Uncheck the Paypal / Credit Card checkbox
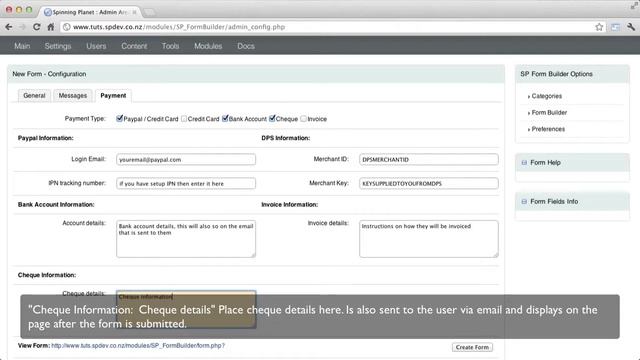 [x=119, y=119]
